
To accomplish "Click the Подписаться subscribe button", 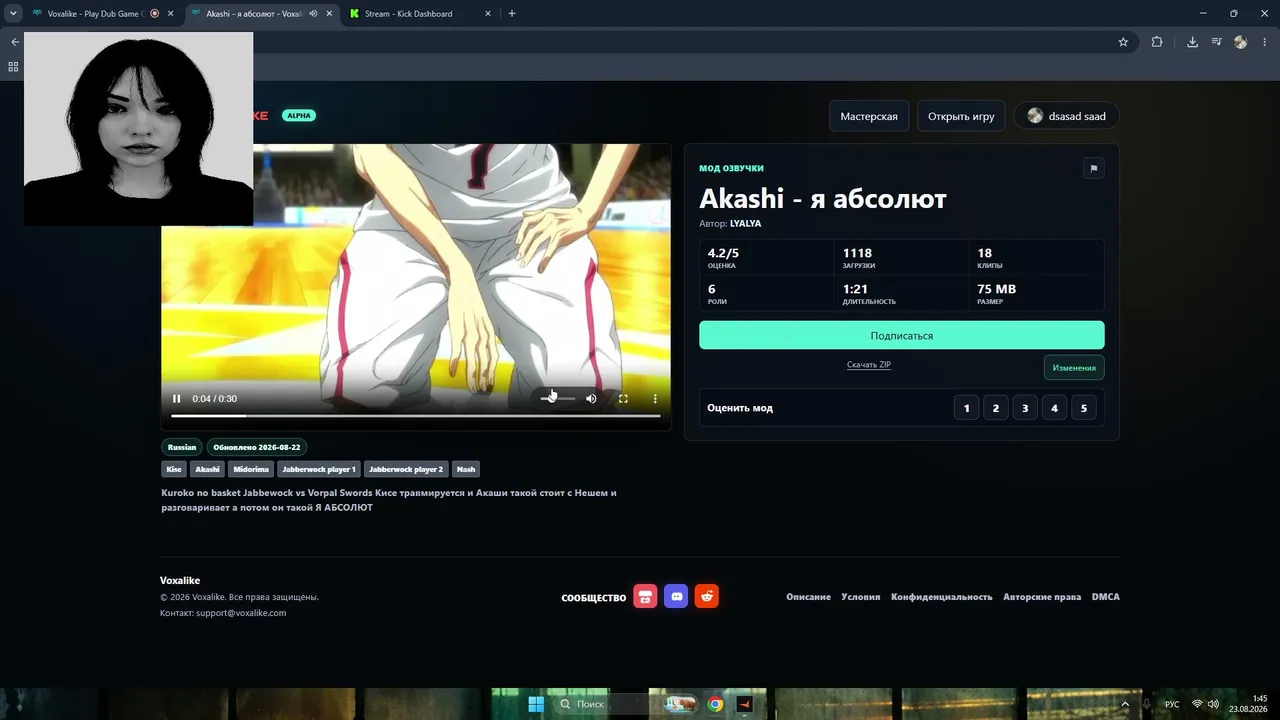I will pyautogui.click(x=902, y=335).
